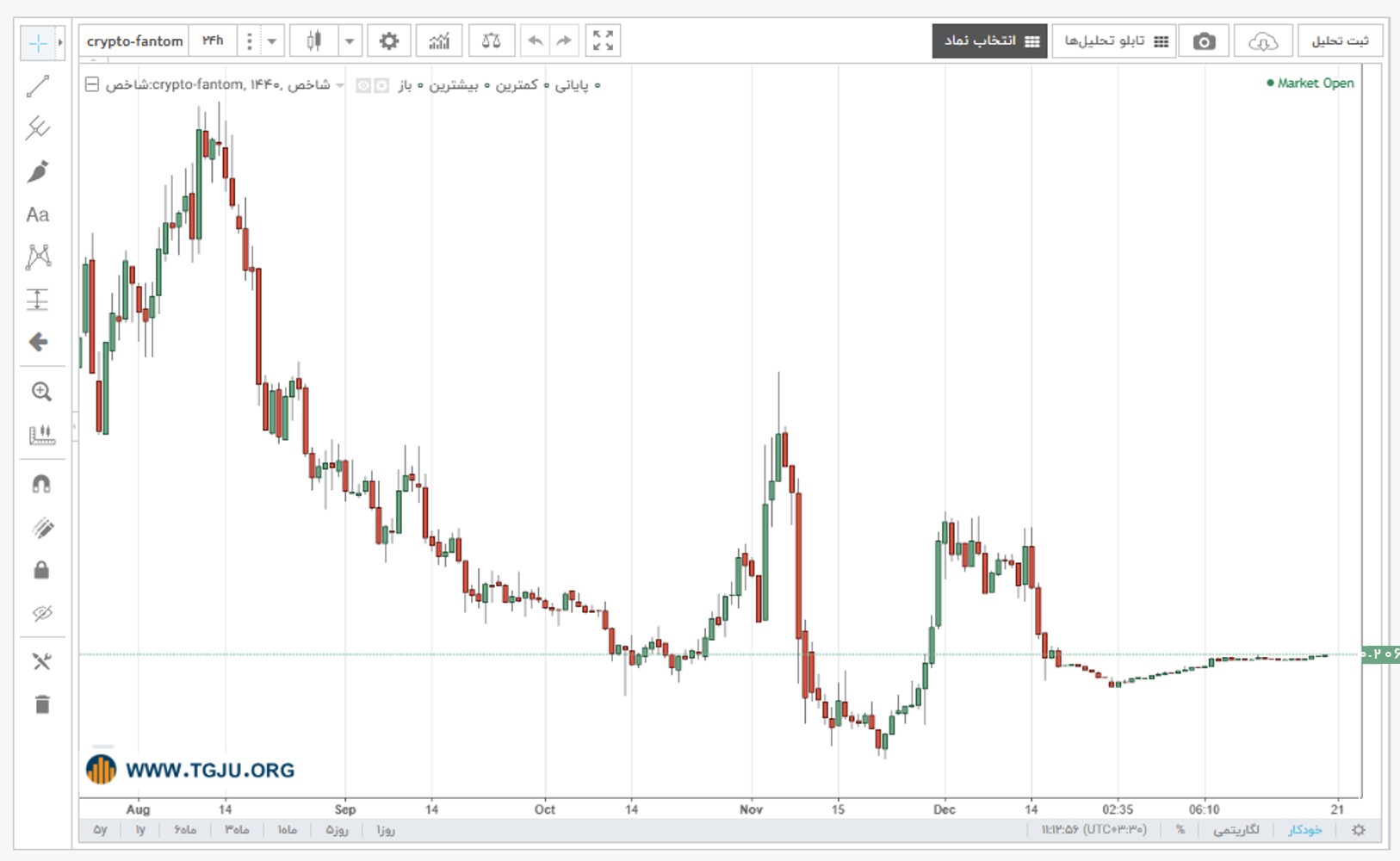
Task: Select the brush drawing tool
Action: tap(38, 171)
